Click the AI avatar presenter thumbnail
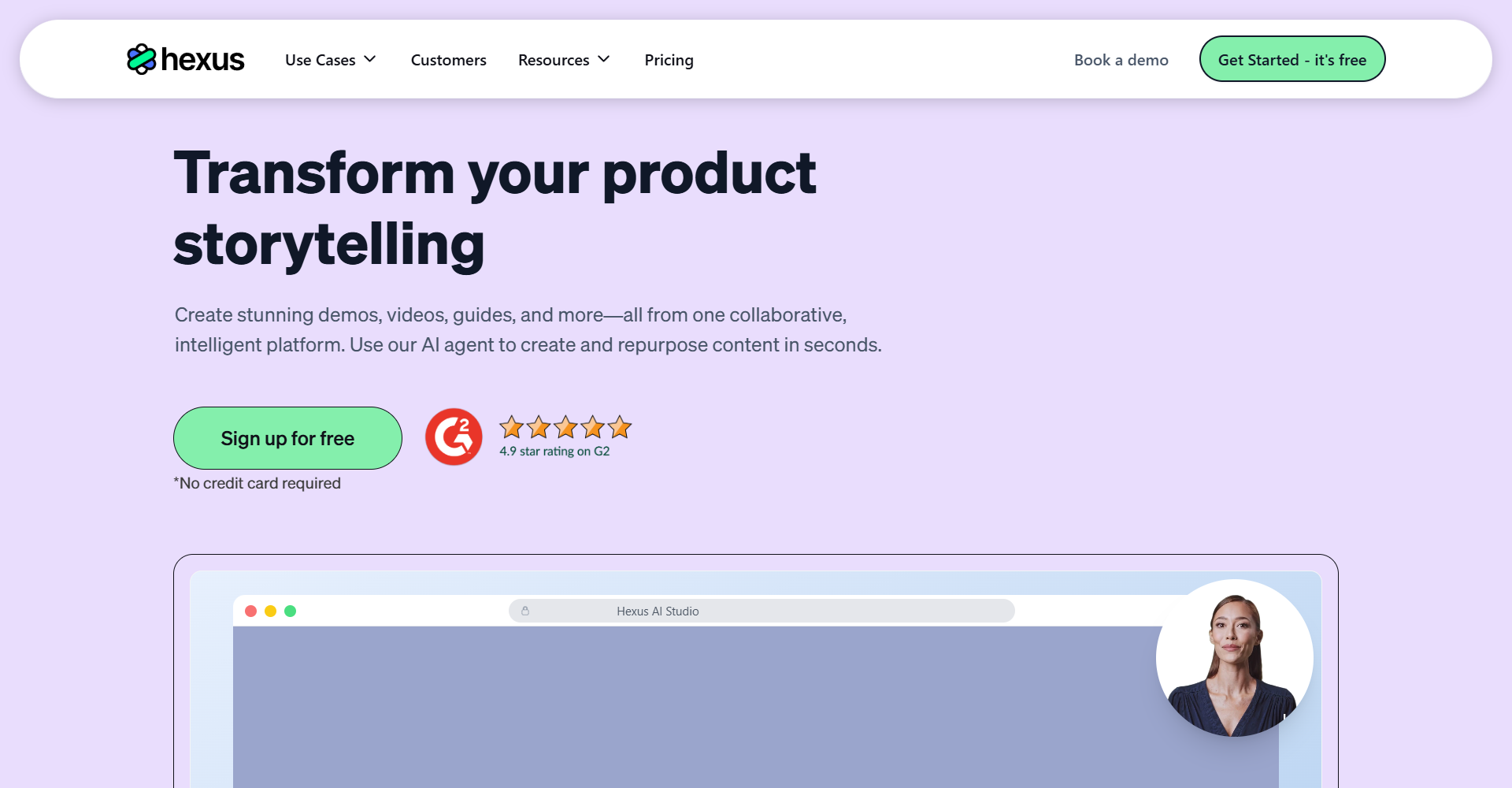The image size is (1512, 788). (1234, 658)
